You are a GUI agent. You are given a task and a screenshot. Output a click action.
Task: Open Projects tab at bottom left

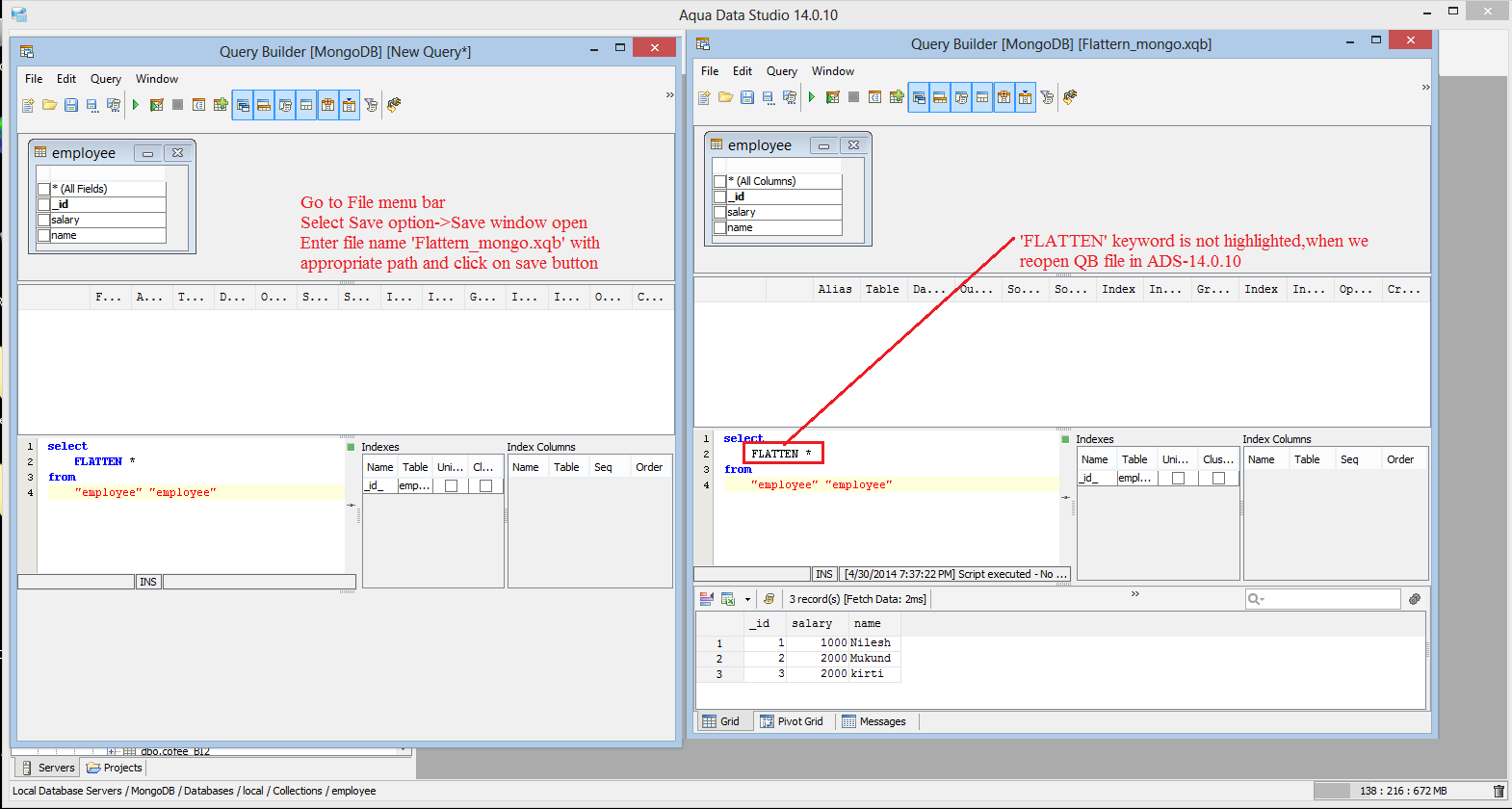(x=115, y=768)
